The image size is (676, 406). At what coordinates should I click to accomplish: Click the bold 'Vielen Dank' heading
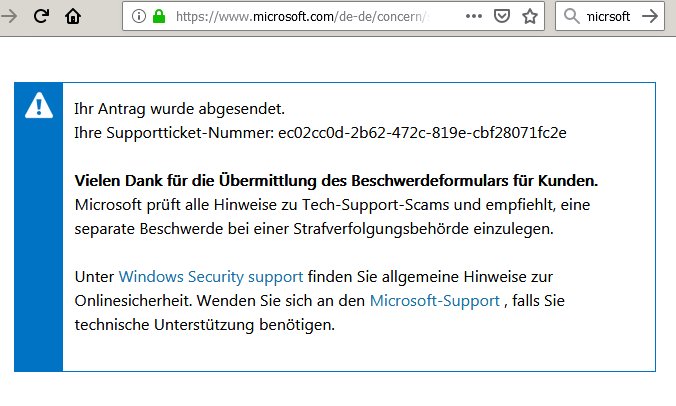tap(336, 181)
